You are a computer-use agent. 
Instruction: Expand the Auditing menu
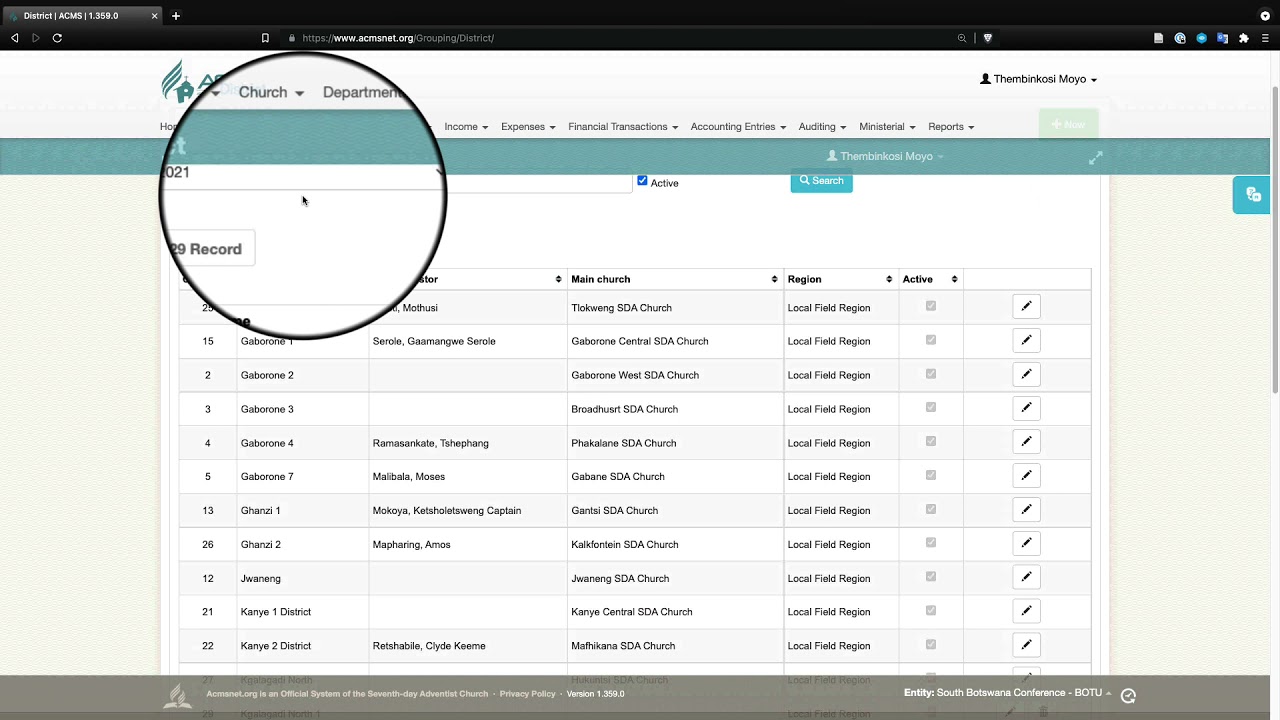point(822,127)
